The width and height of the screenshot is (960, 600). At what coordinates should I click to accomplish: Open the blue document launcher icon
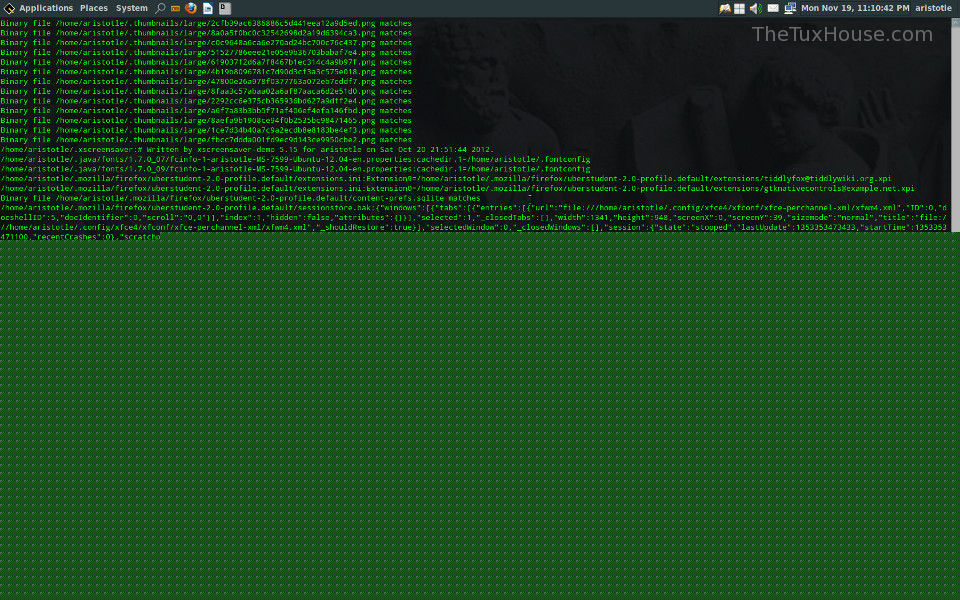[x=208, y=8]
